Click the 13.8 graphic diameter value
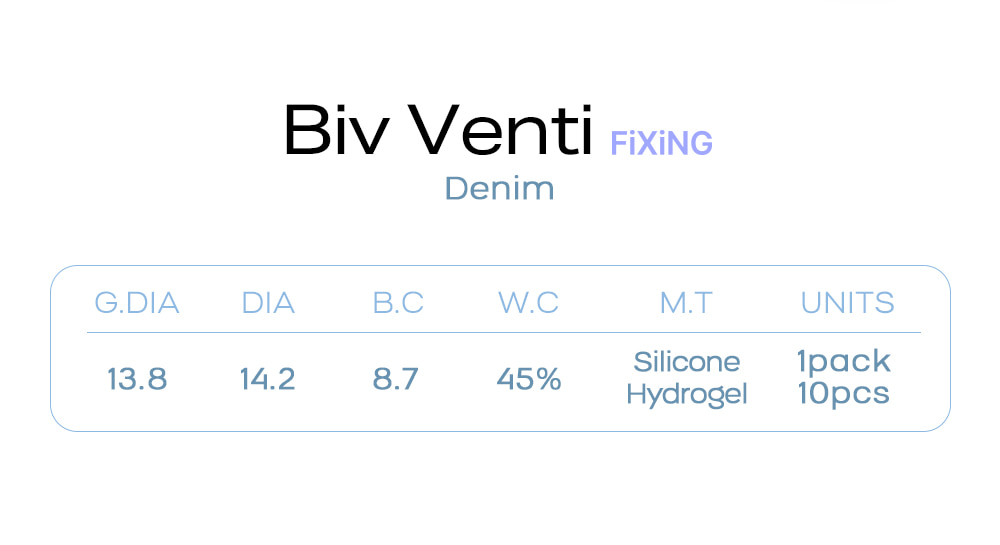Screen dimensions: 1000x545 pyautogui.click(x=137, y=380)
